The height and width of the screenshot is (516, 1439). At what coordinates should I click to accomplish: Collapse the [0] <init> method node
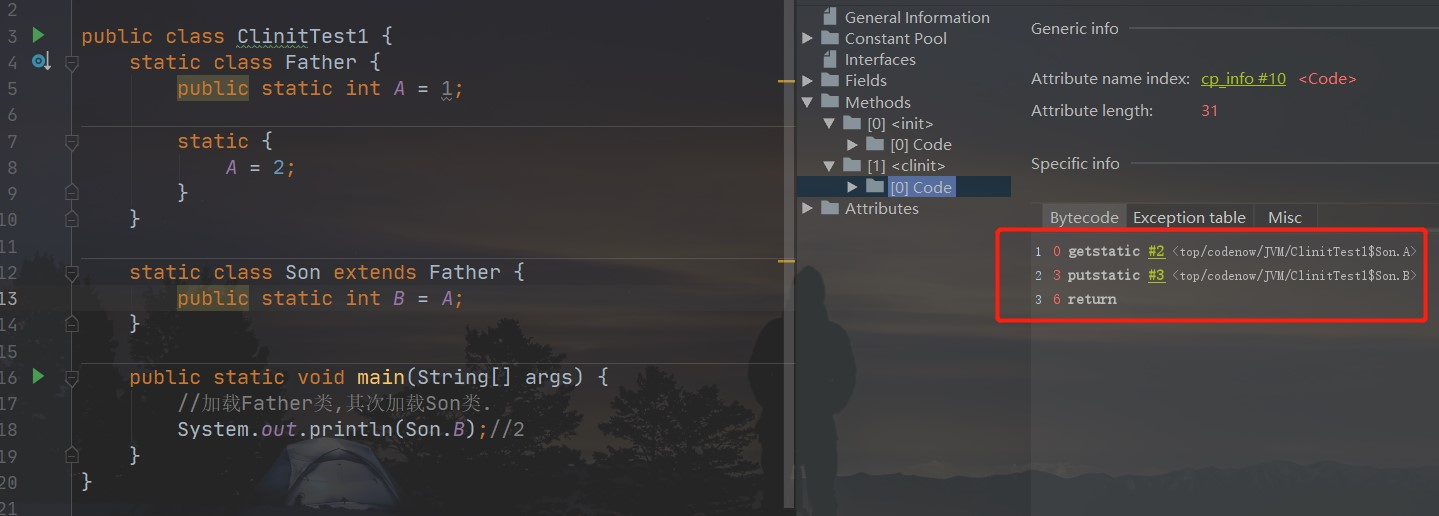pyautogui.click(x=829, y=124)
